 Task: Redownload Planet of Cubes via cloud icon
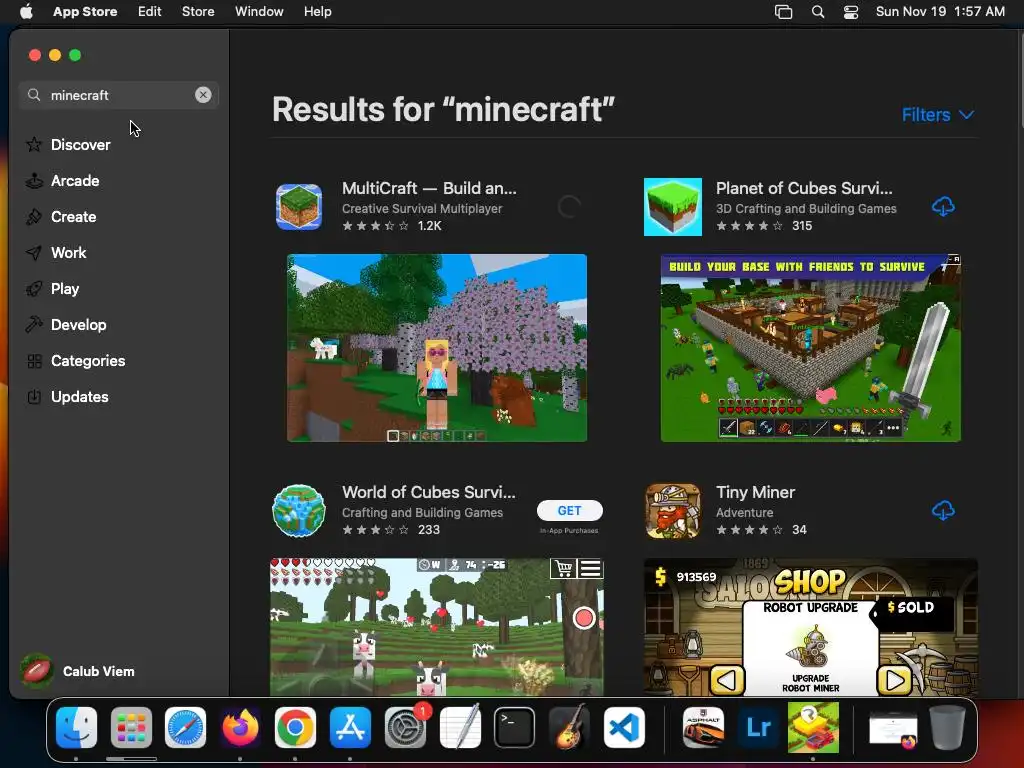(x=943, y=207)
